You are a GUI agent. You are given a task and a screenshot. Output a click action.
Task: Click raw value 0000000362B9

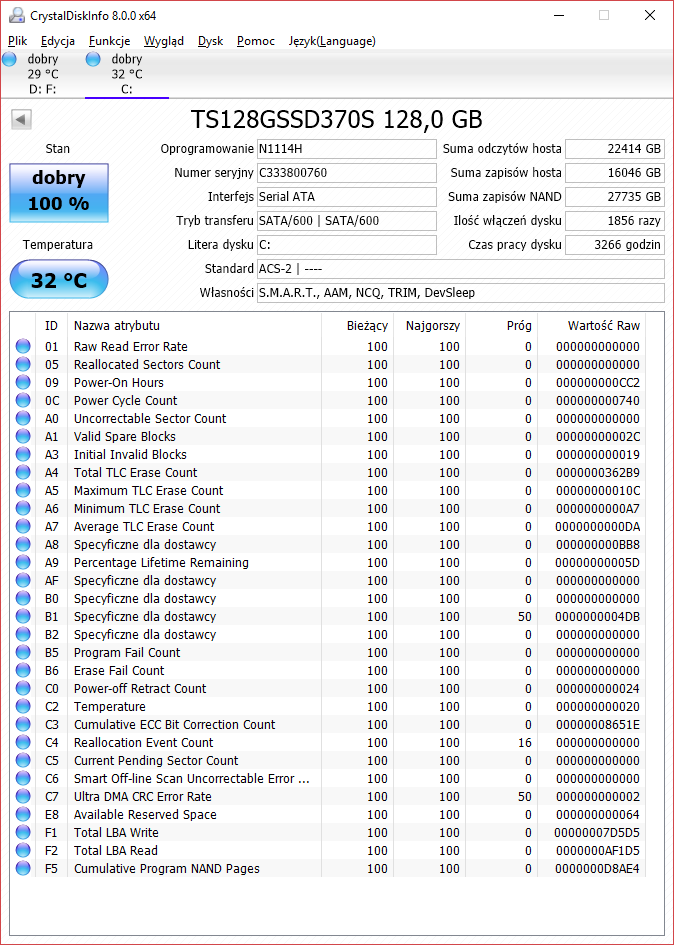point(598,472)
